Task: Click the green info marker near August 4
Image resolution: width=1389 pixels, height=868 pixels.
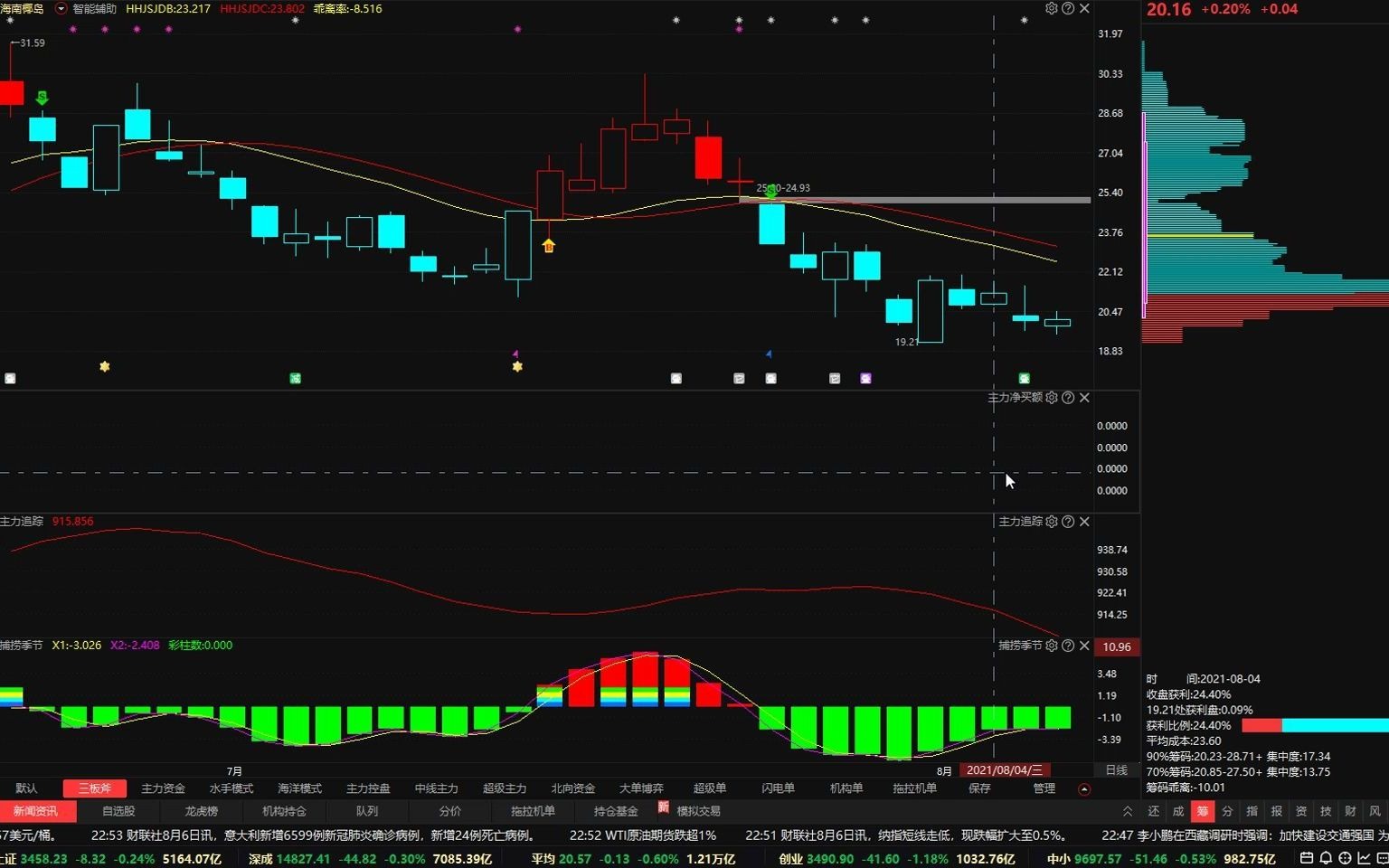Action: tap(1024, 379)
